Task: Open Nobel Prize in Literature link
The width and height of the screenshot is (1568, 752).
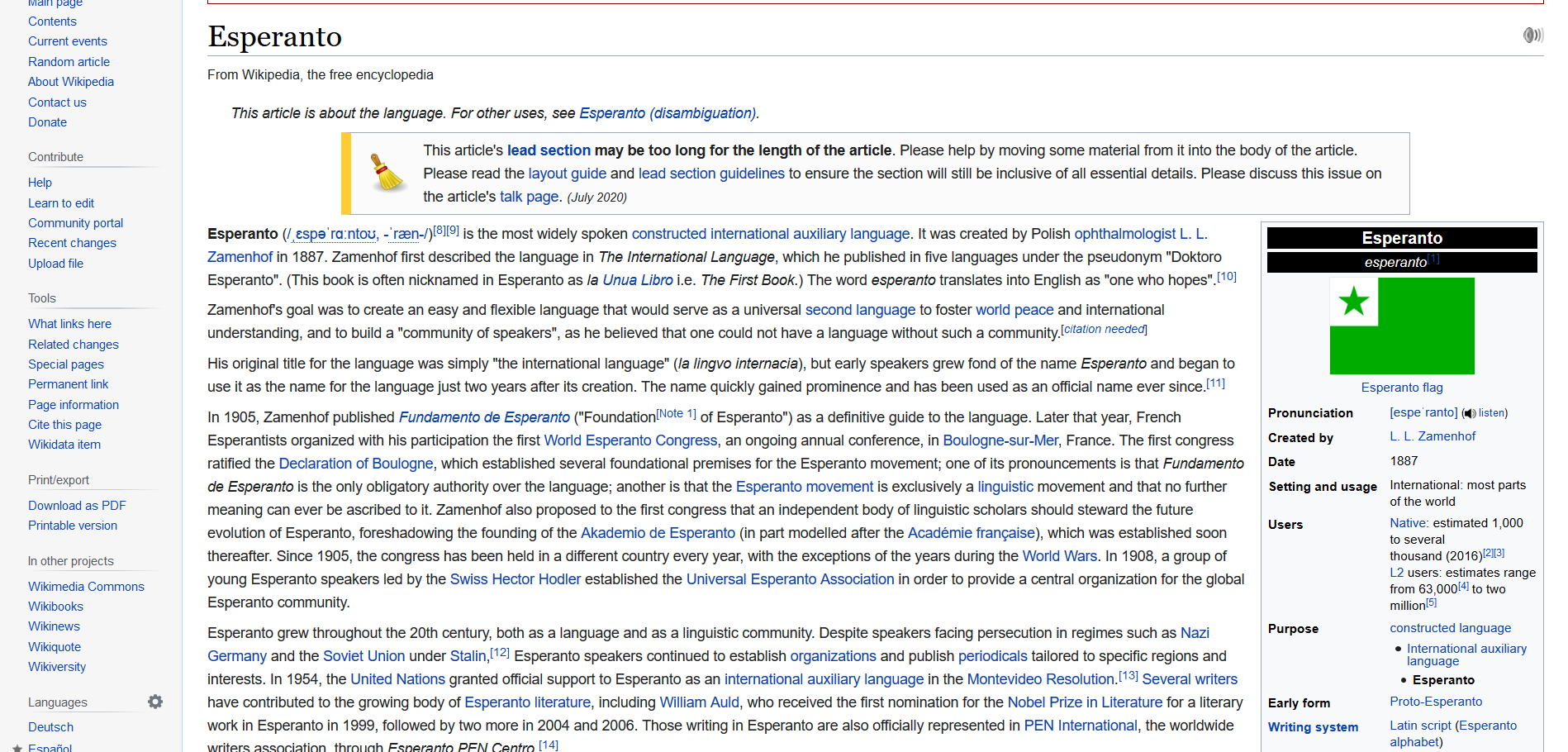Action: 1085,702
